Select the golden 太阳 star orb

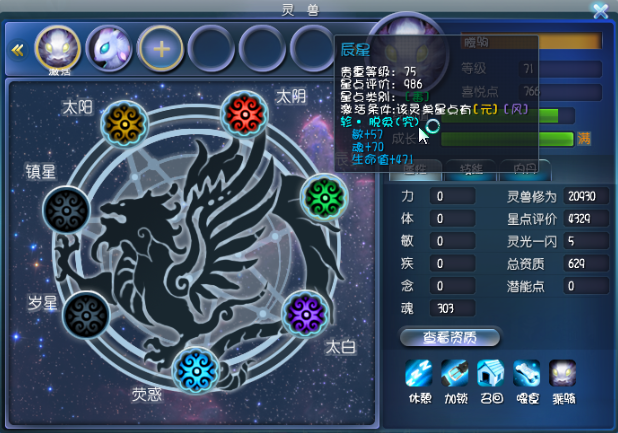coord(125,124)
